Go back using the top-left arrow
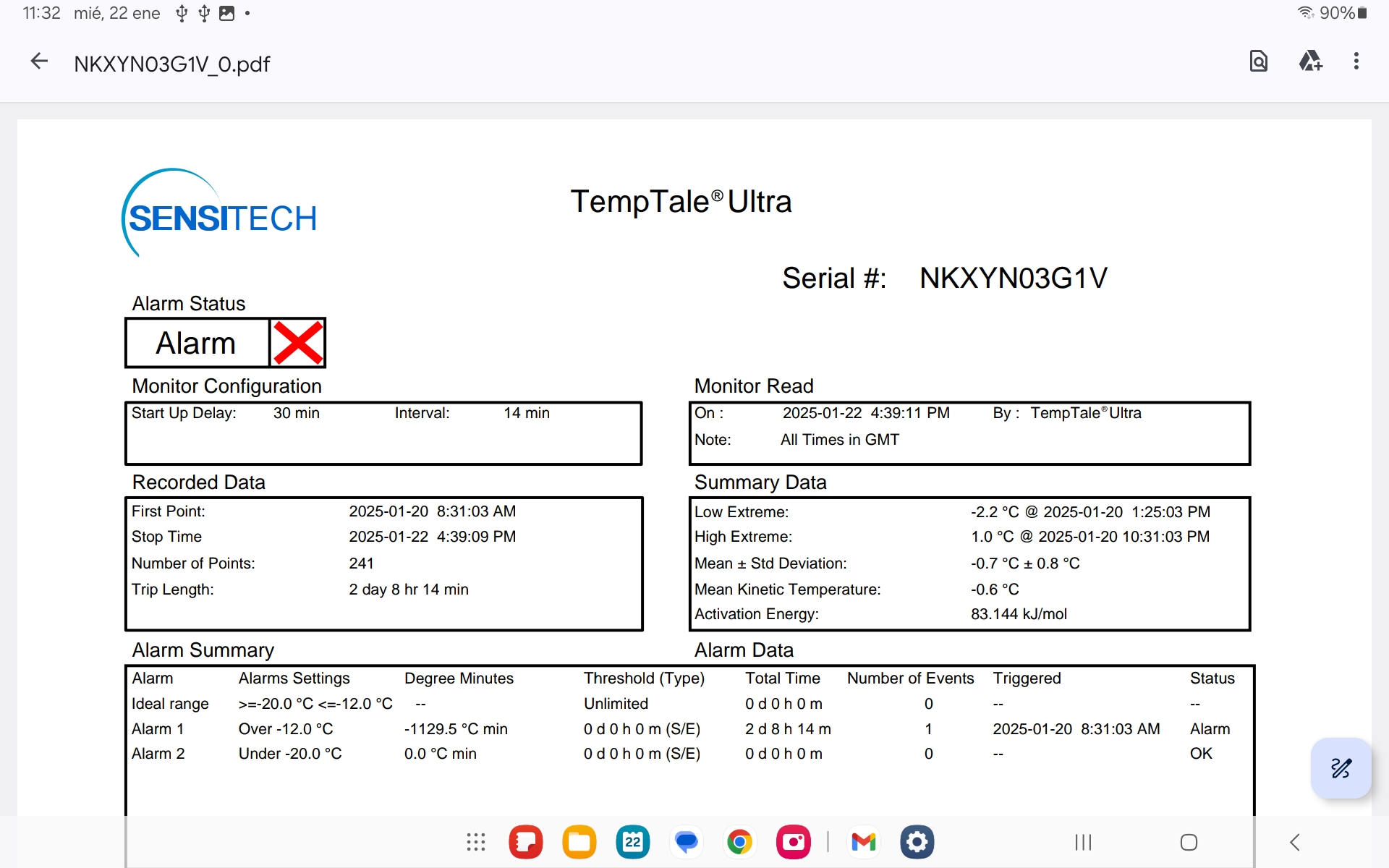The height and width of the screenshot is (868, 1389). (39, 62)
